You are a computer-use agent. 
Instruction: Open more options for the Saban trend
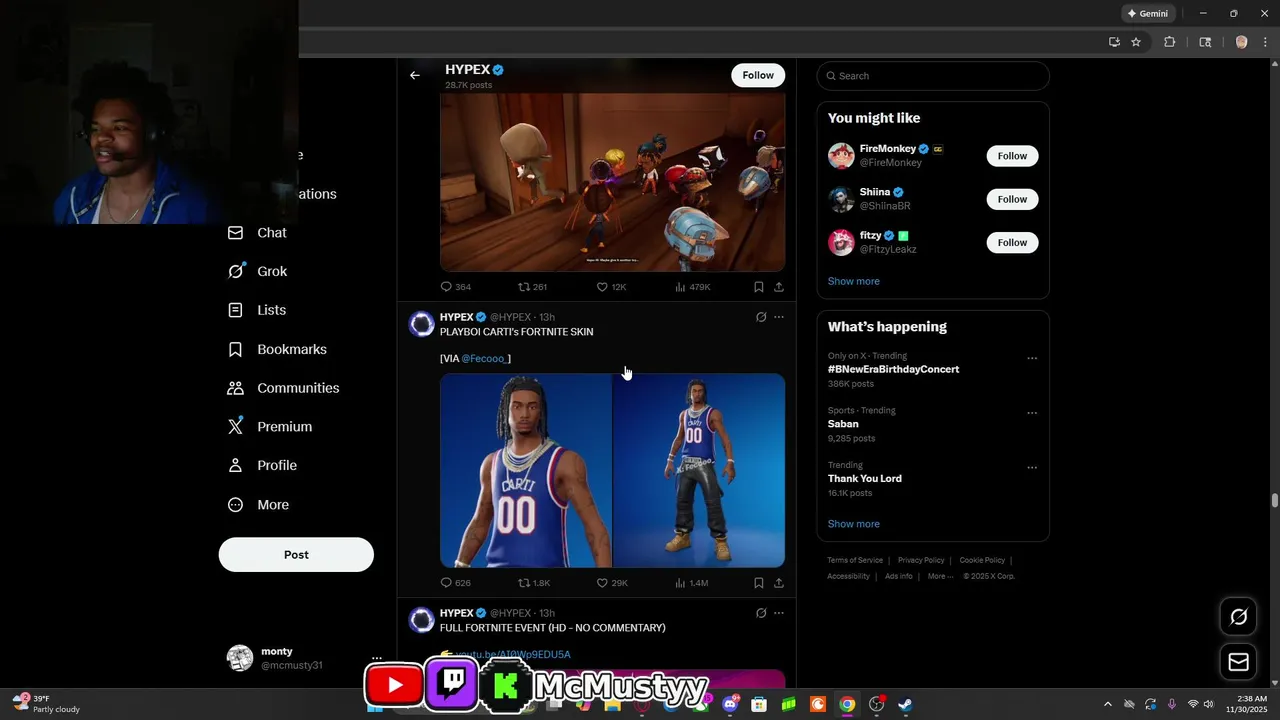click(x=1032, y=413)
